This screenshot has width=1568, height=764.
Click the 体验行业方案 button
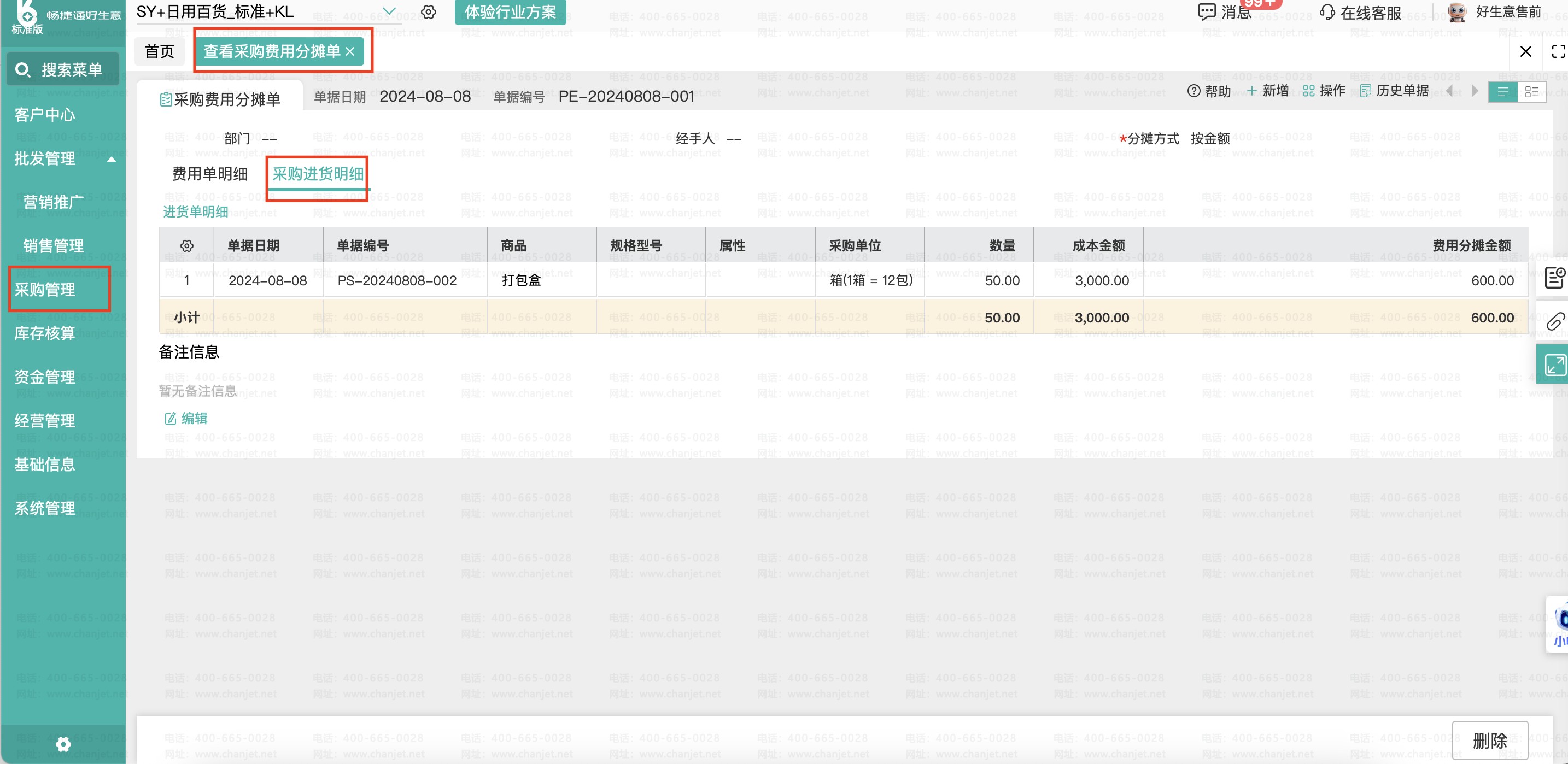coord(510,12)
